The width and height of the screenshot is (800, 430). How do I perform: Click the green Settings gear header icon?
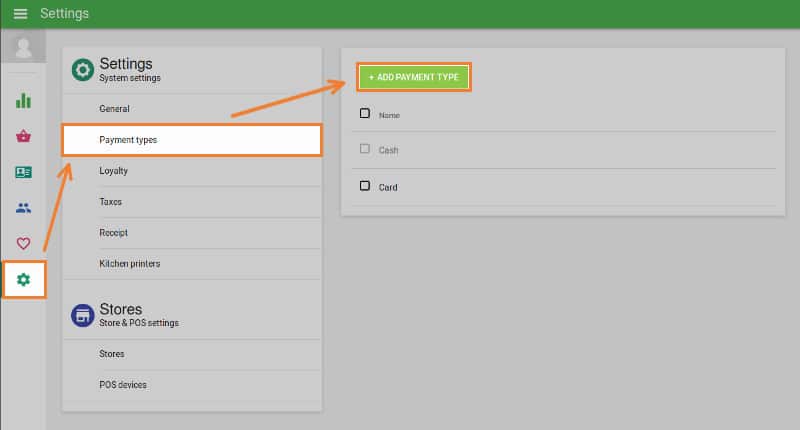83,70
